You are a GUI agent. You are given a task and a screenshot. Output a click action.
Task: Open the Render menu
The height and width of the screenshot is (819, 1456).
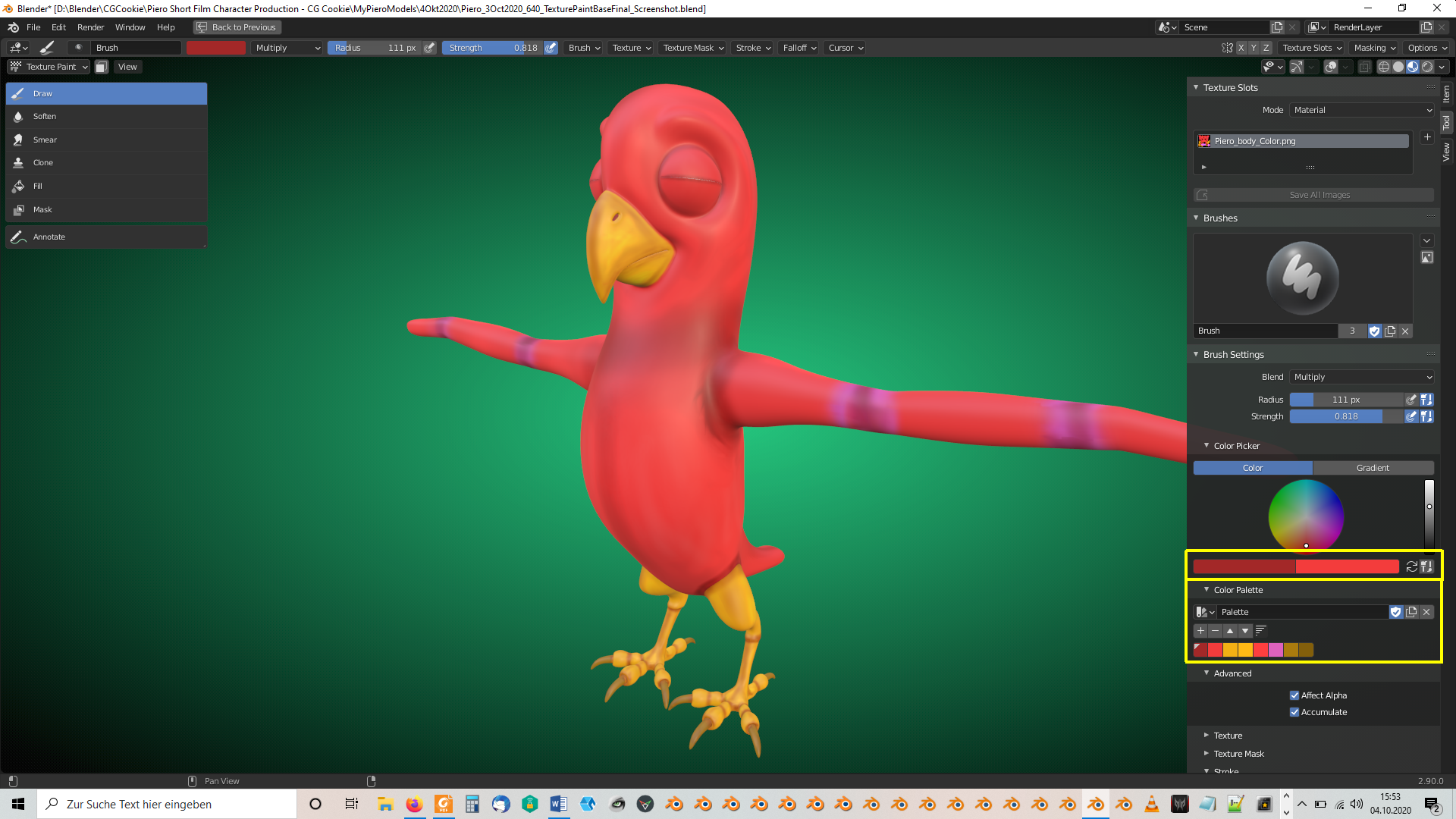[x=90, y=27]
